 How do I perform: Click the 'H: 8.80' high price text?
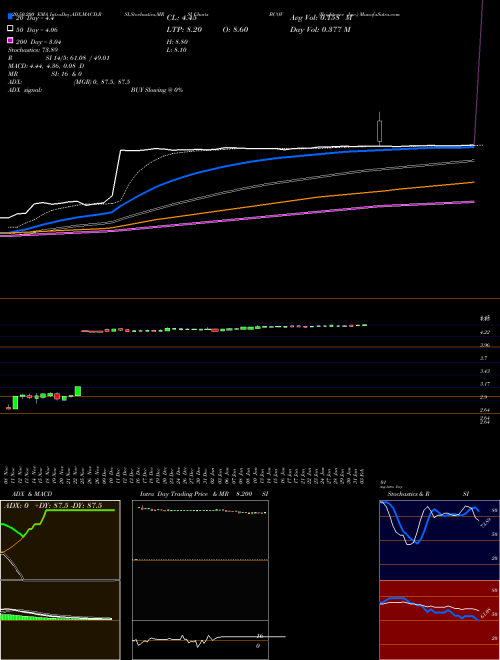tap(177, 42)
